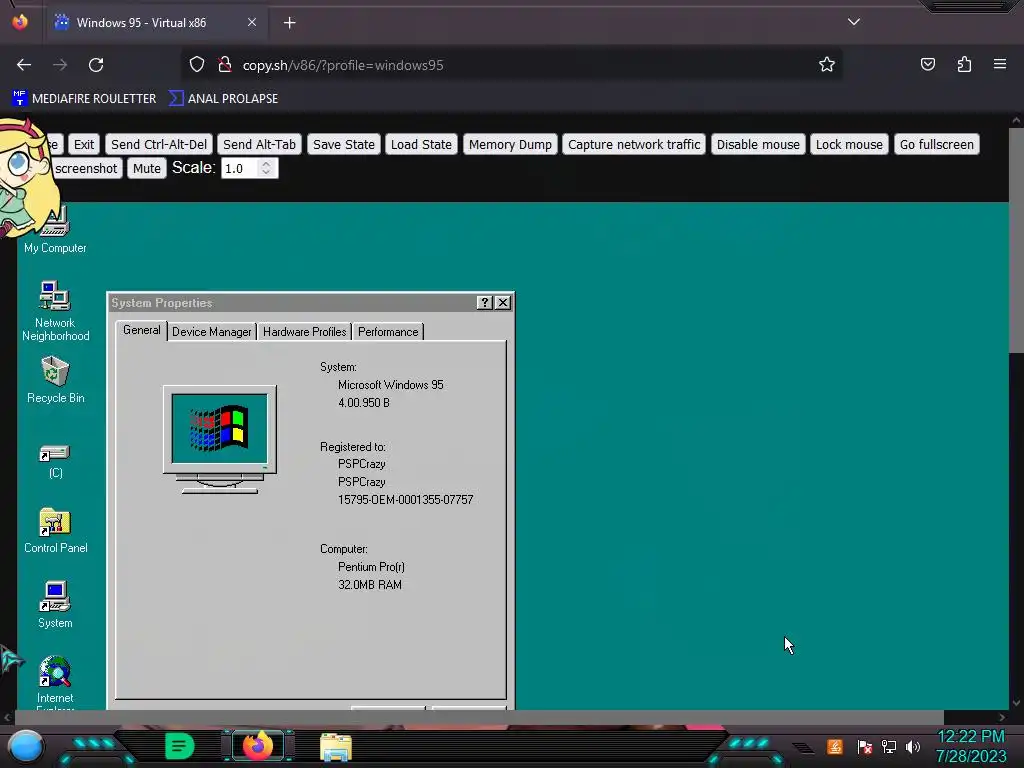The width and height of the screenshot is (1024, 768).
Task: Mute the emulator sound
Action: 146,168
